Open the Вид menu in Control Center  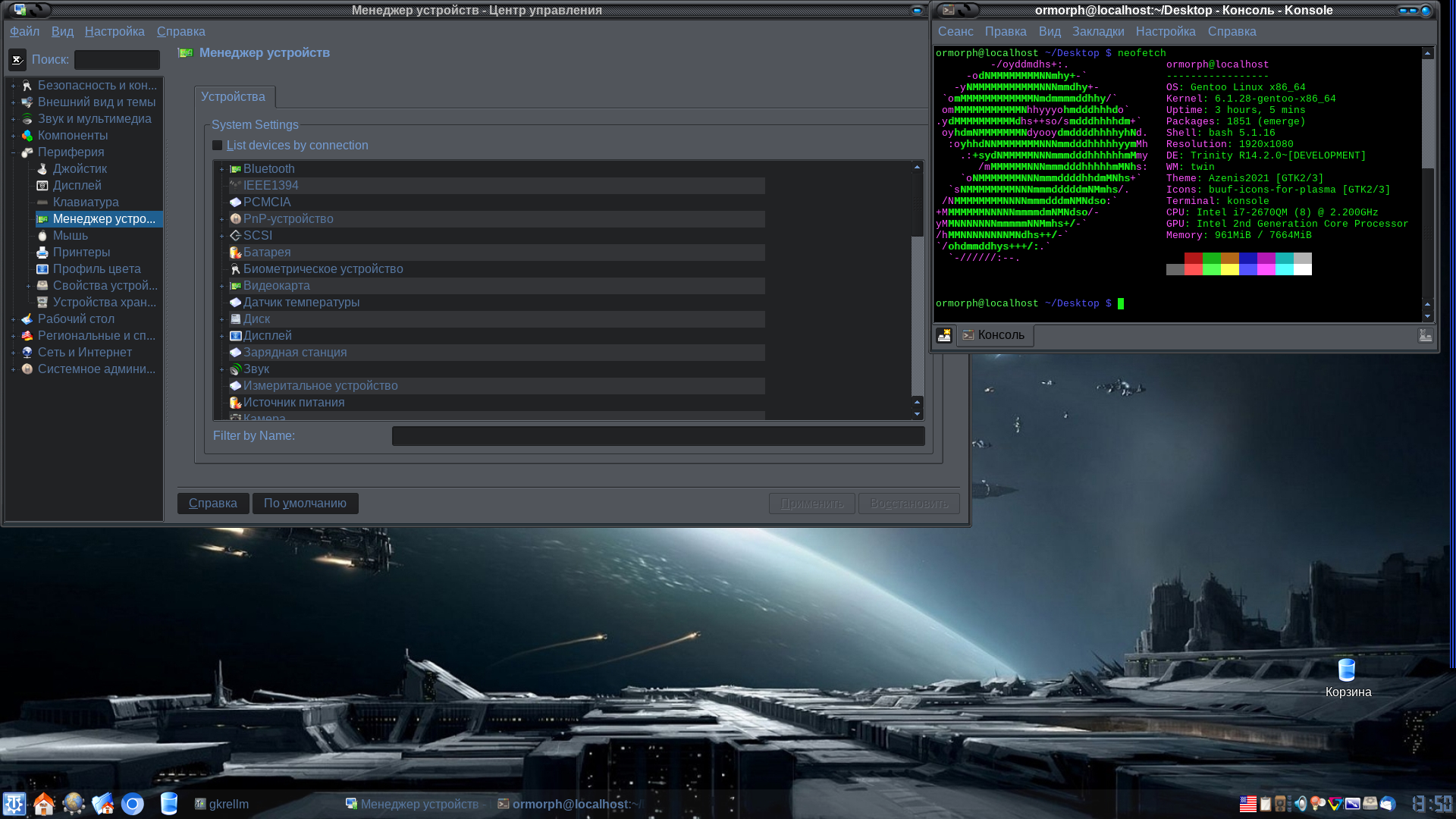coord(62,31)
